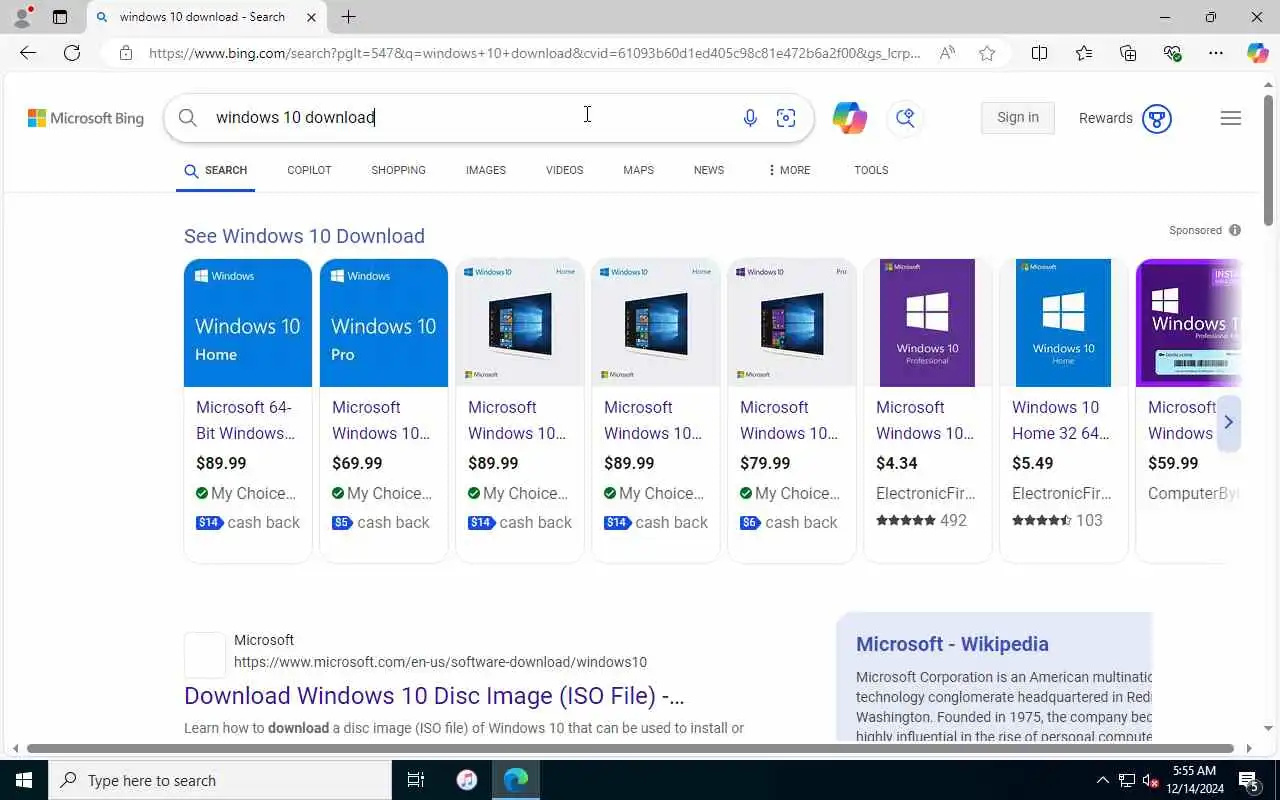The height and width of the screenshot is (800, 1280).
Task: Go back to previous page
Action: click(x=28, y=53)
